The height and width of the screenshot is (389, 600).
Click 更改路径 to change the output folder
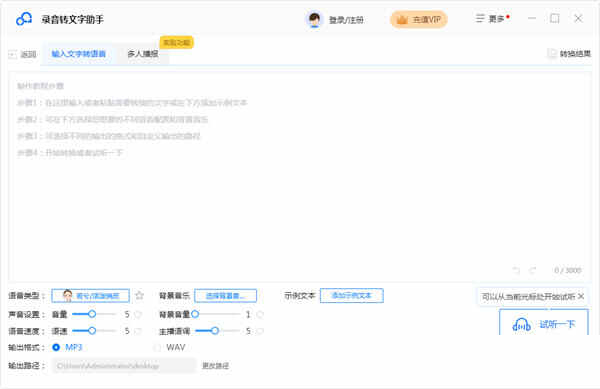pyautogui.click(x=215, y=366)
